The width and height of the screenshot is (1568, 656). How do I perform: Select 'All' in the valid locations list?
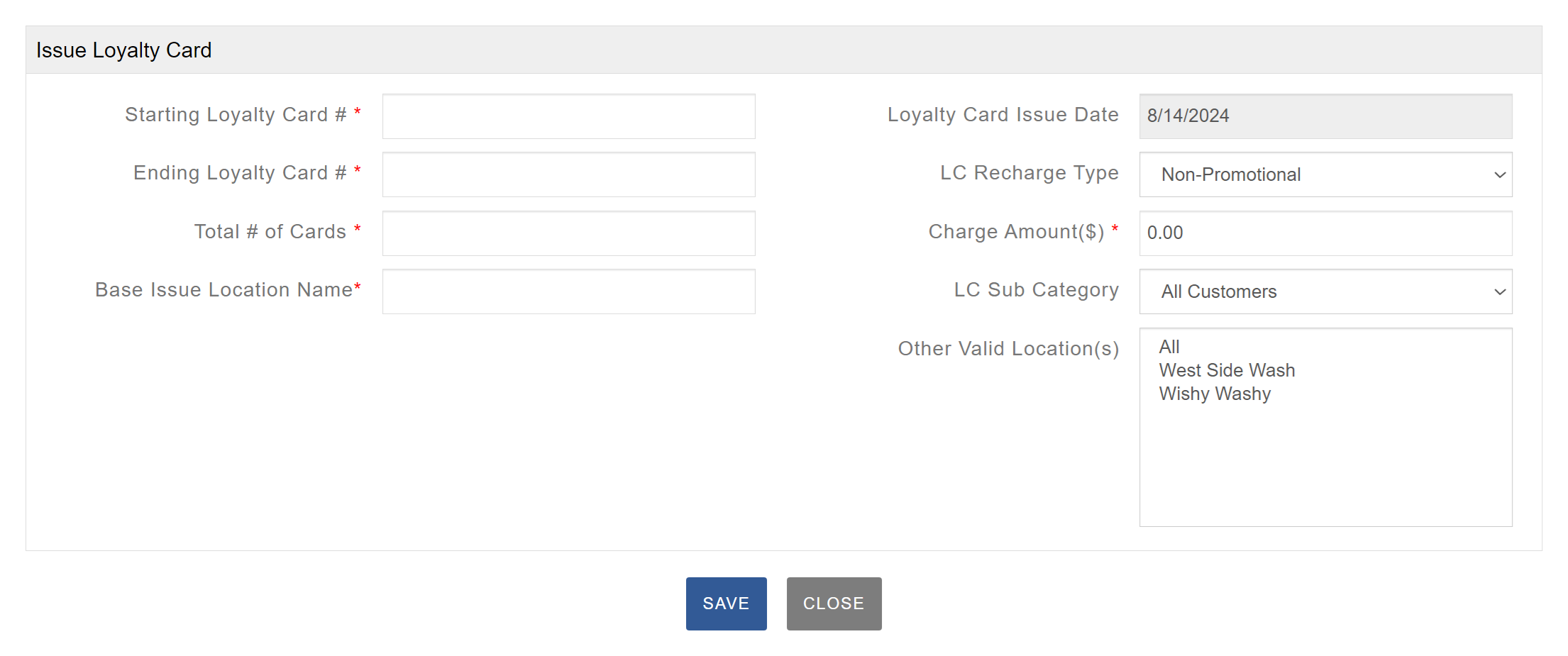point(1169,347)
